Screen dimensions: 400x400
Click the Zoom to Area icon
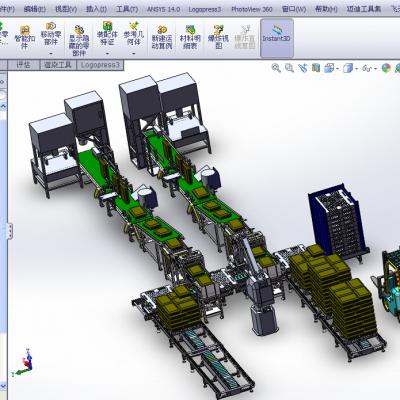[289, 68]
